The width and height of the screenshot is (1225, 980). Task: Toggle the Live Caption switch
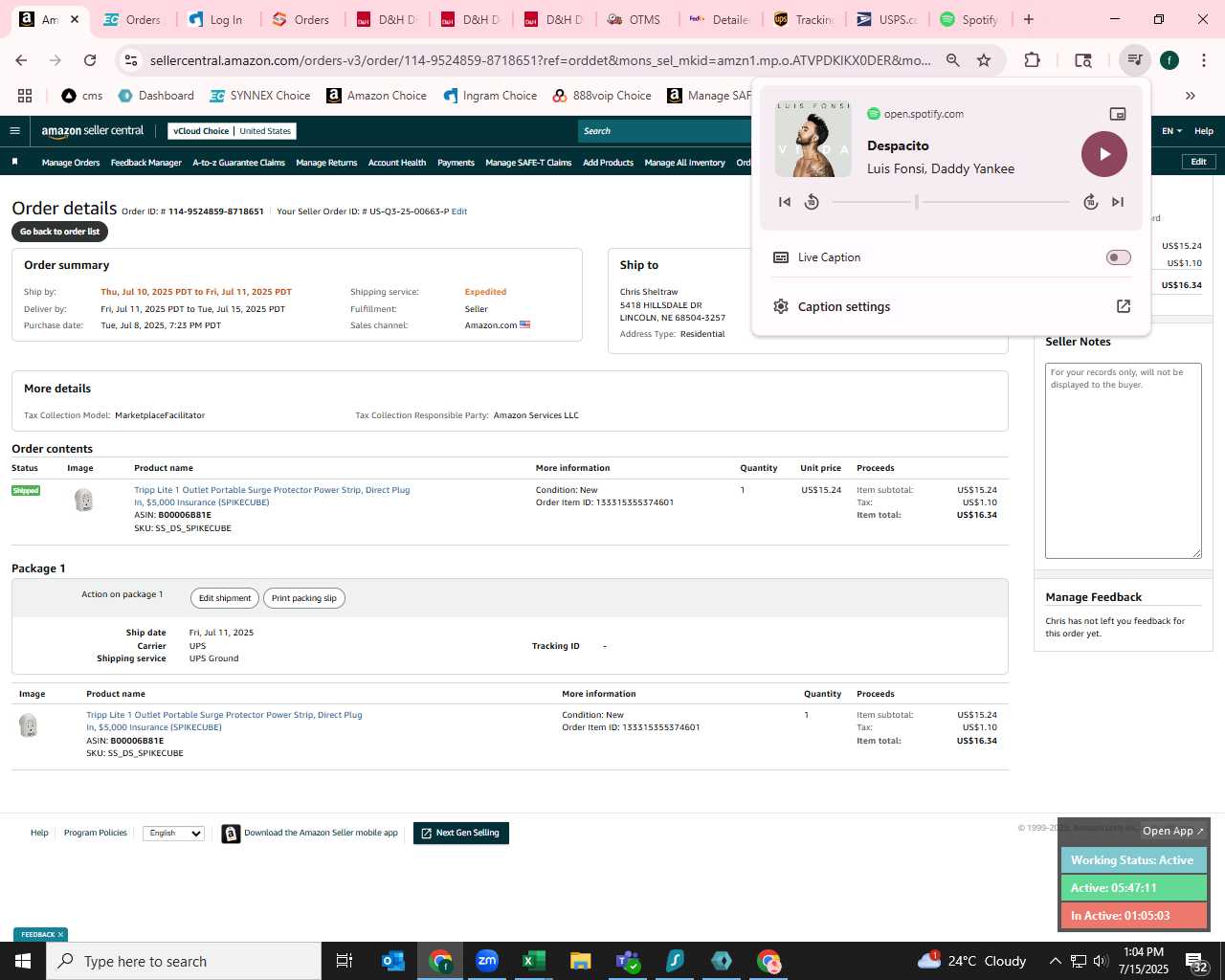[x=1118, y=257]
